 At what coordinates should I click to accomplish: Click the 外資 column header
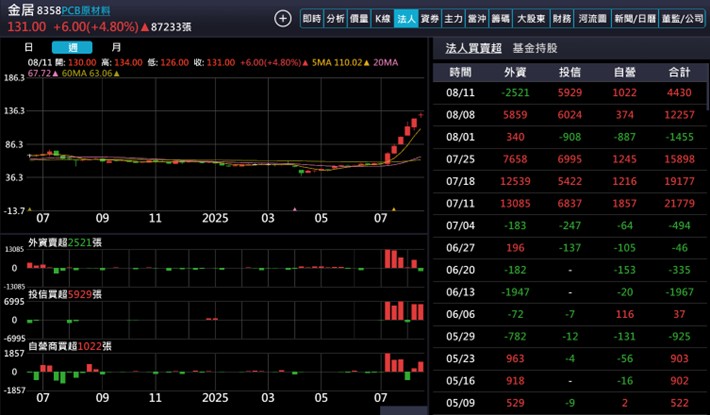(x=514, y=73)
